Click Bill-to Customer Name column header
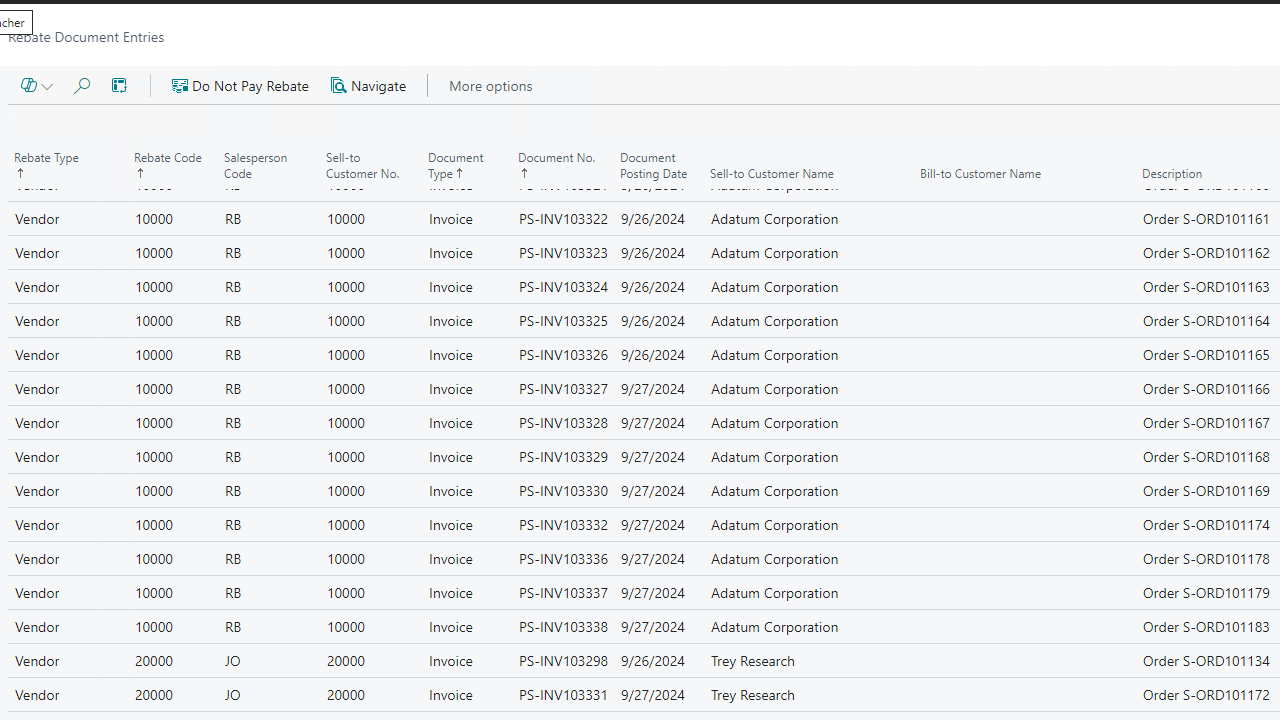This screenshot has width=1280, height=720. 980,174
